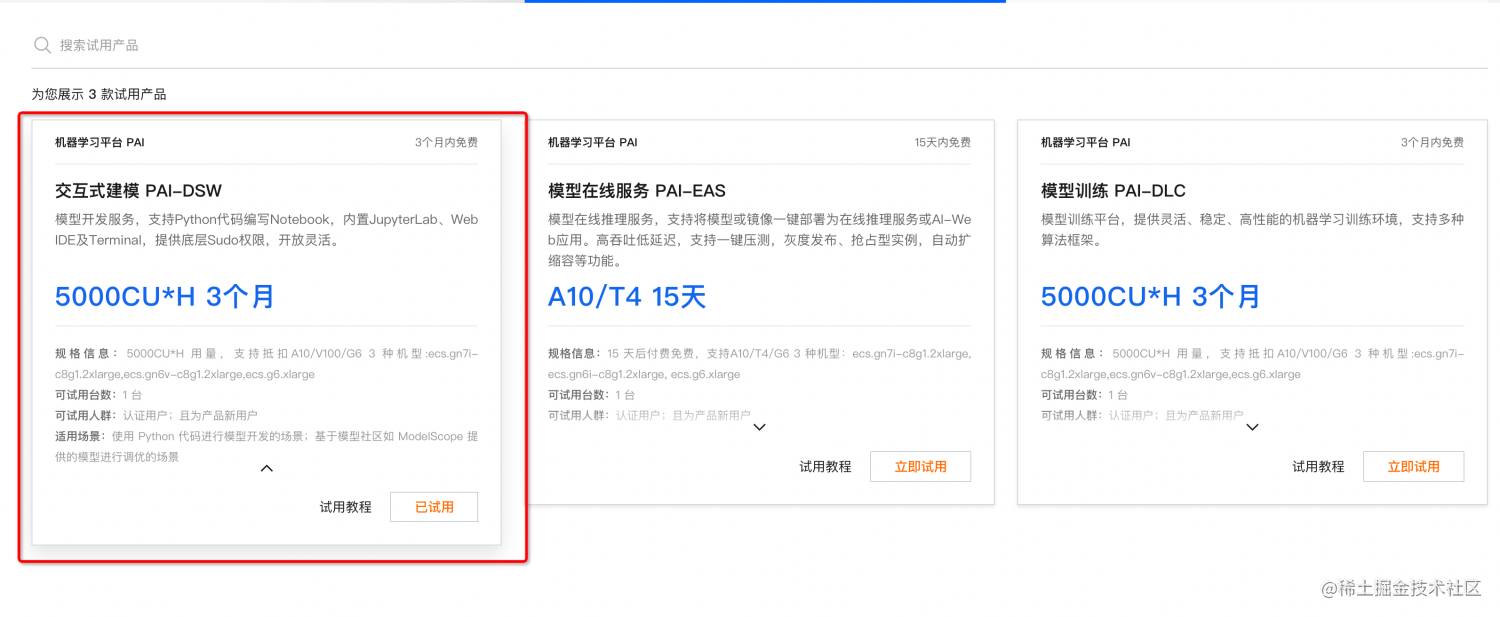Click the 15天内免费 label
Screen dimensions: 1500x617
(942, 142)
